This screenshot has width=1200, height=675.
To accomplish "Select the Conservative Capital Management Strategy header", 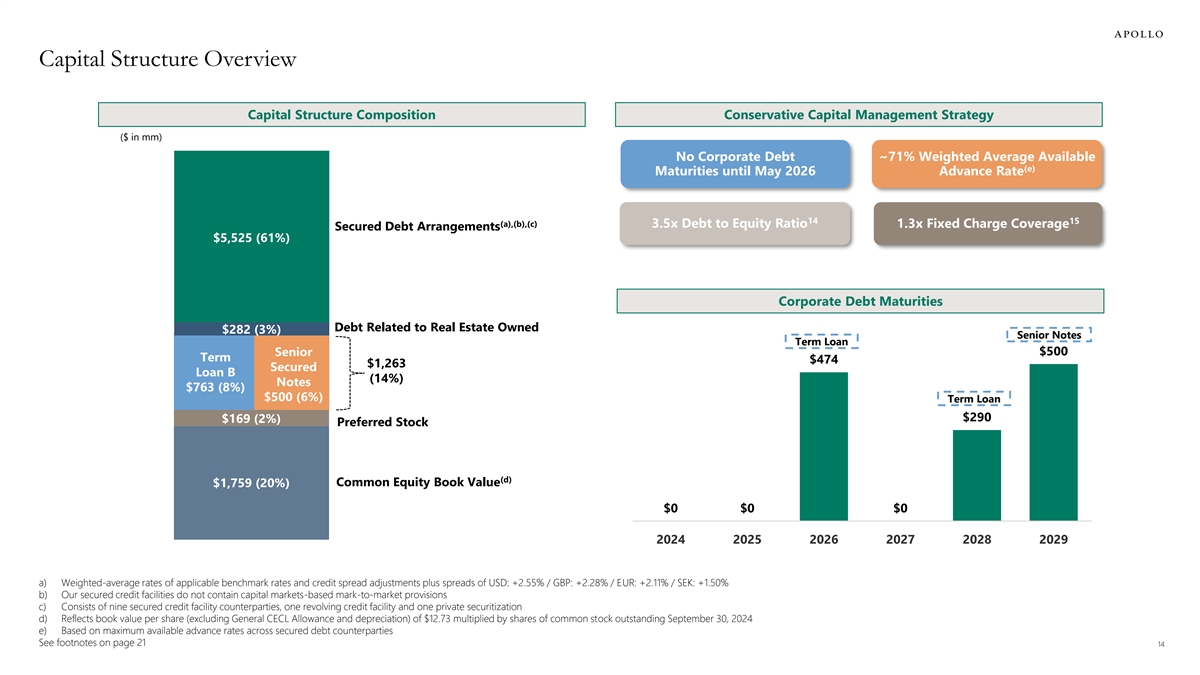I will click(858, 115).
